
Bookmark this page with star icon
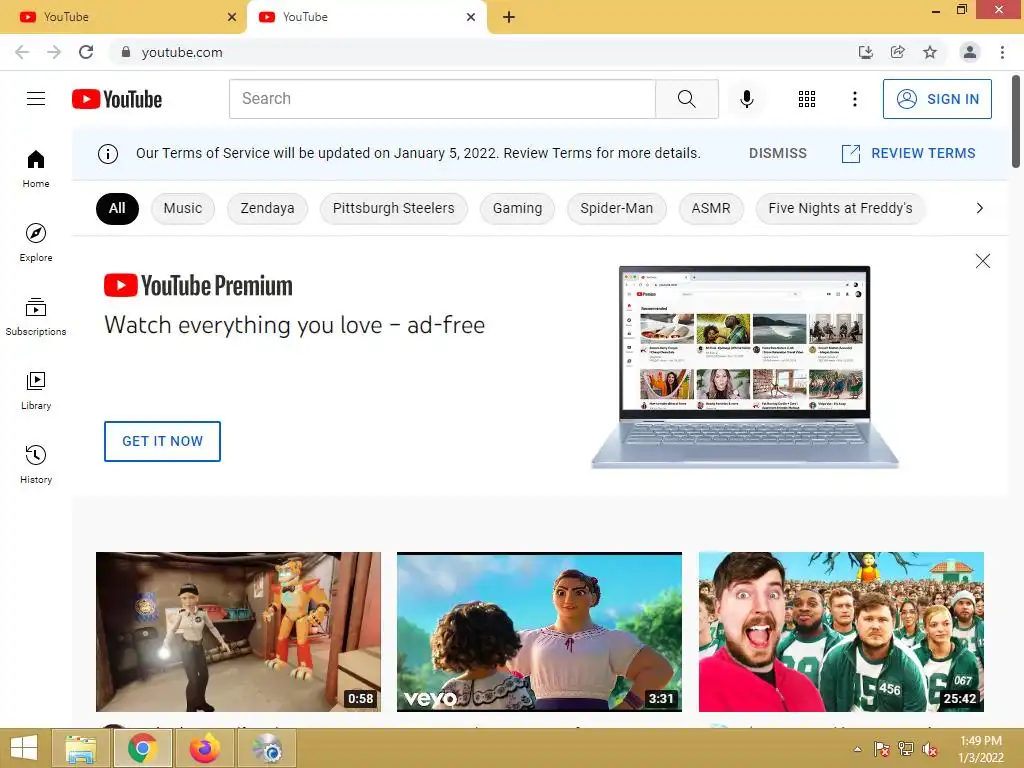930,52
